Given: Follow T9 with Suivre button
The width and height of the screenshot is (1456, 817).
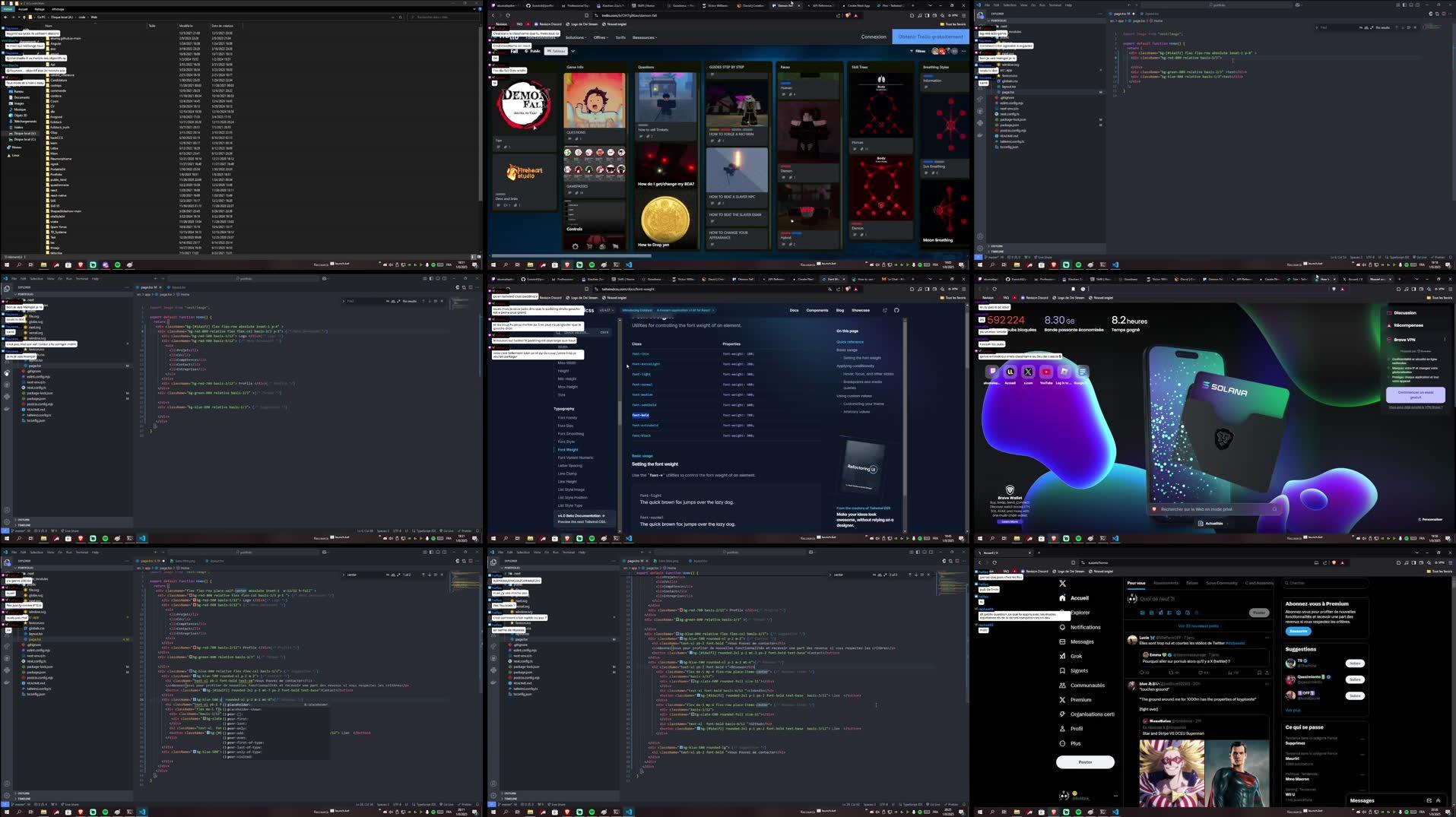Looking at the screenshot, I should [1354, 663].
